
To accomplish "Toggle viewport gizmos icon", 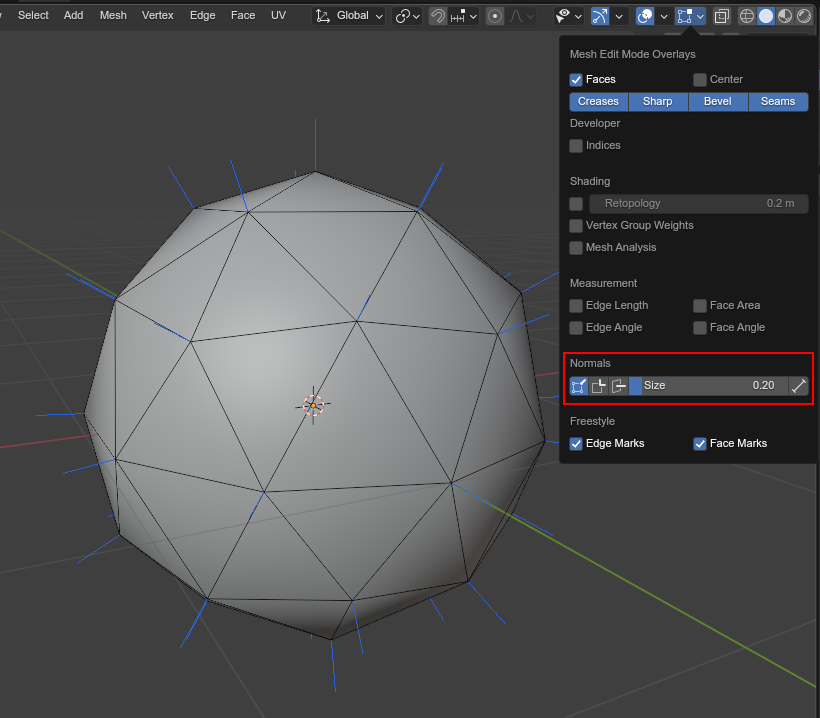I will point(600,17).
